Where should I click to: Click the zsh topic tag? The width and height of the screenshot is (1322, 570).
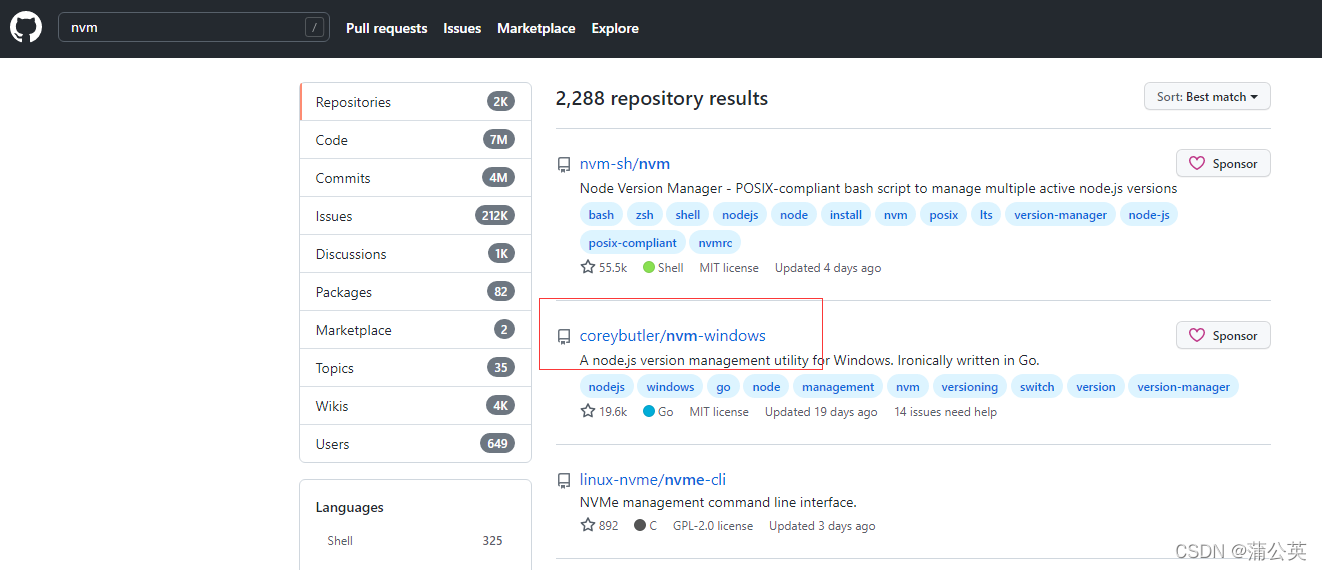645,215
